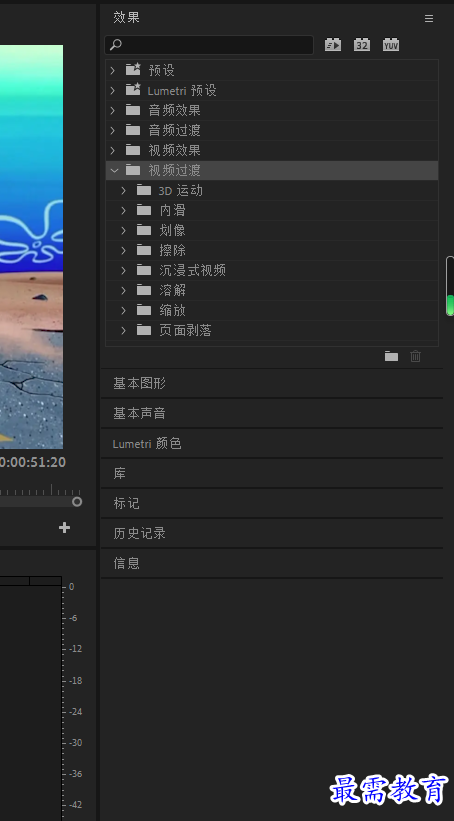This screenshot has width=454, height=821.
Task: Expand the 溶解 subfolder chevron
Action: [x=124, y=290]
